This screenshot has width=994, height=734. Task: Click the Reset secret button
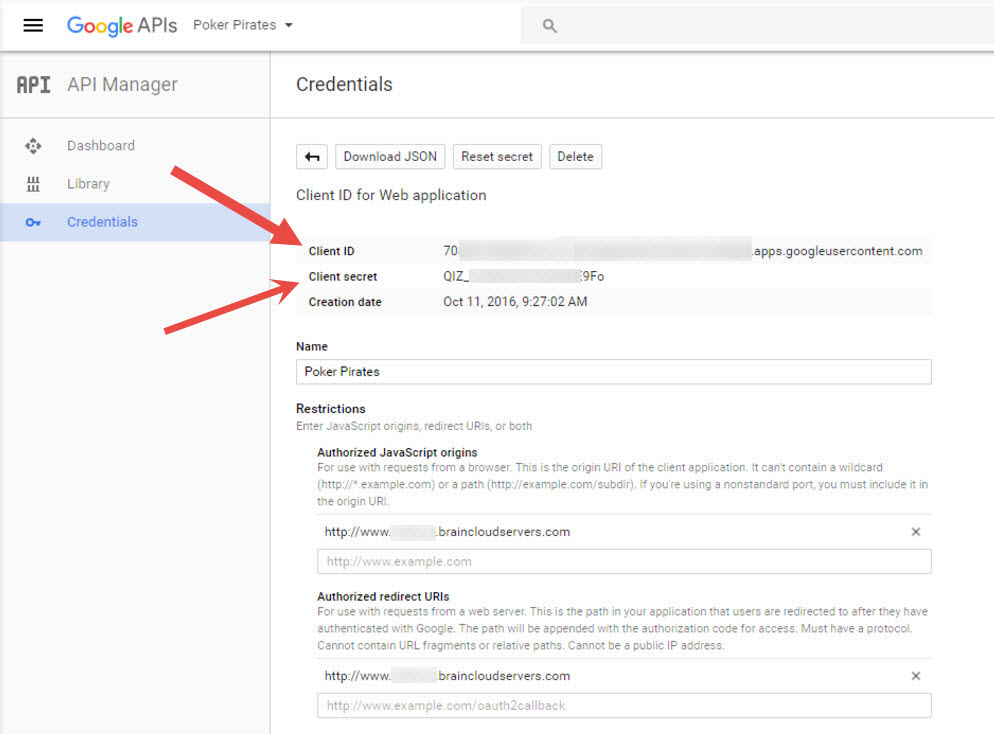pyautogui.click(x=497, y=157)
